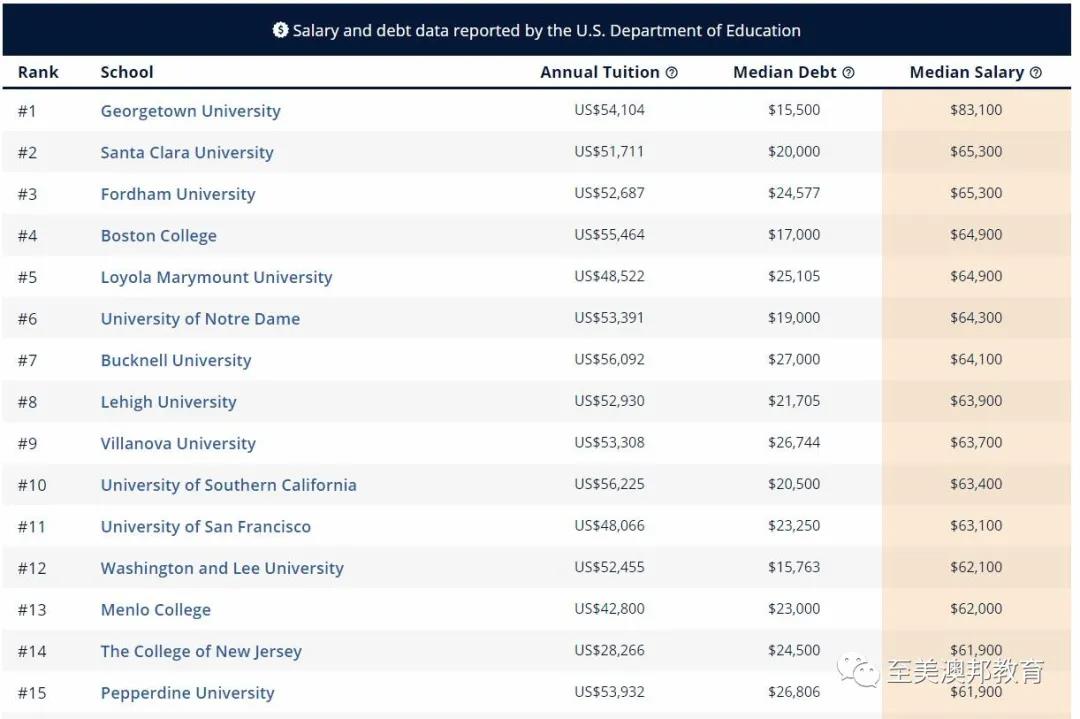The width and height of the screenshot is (1080, 719).
Task: Click the School column header
Action: pos(127,72)
